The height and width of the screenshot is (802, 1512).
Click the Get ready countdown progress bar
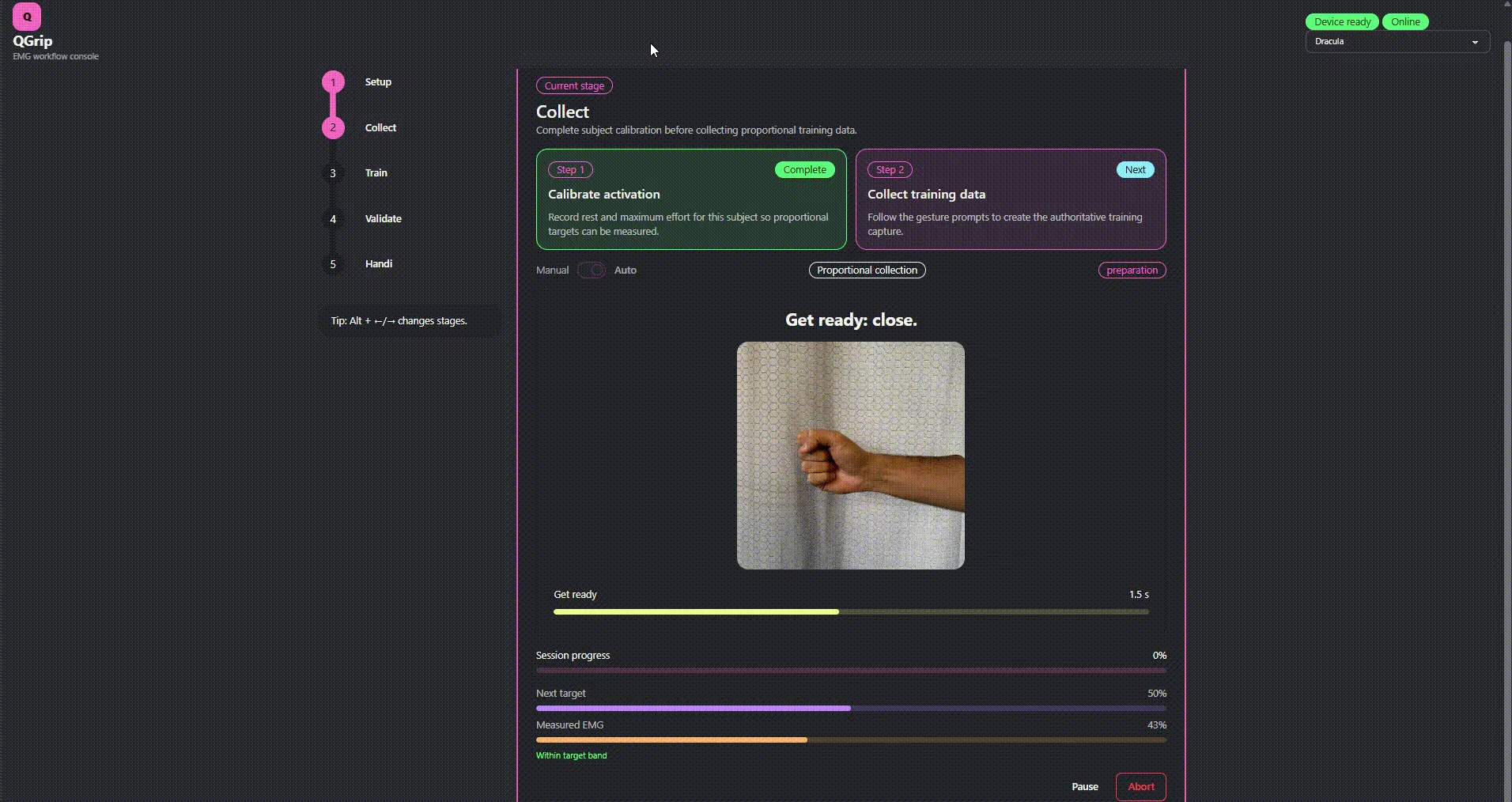tap(851, 612)
